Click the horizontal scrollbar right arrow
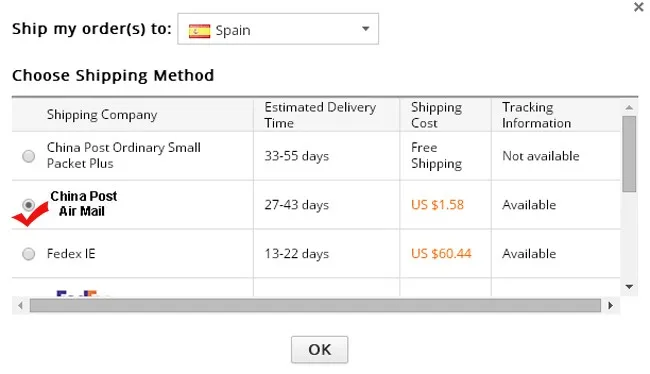This screenshot has height=374, width=650. click(610, 306)
